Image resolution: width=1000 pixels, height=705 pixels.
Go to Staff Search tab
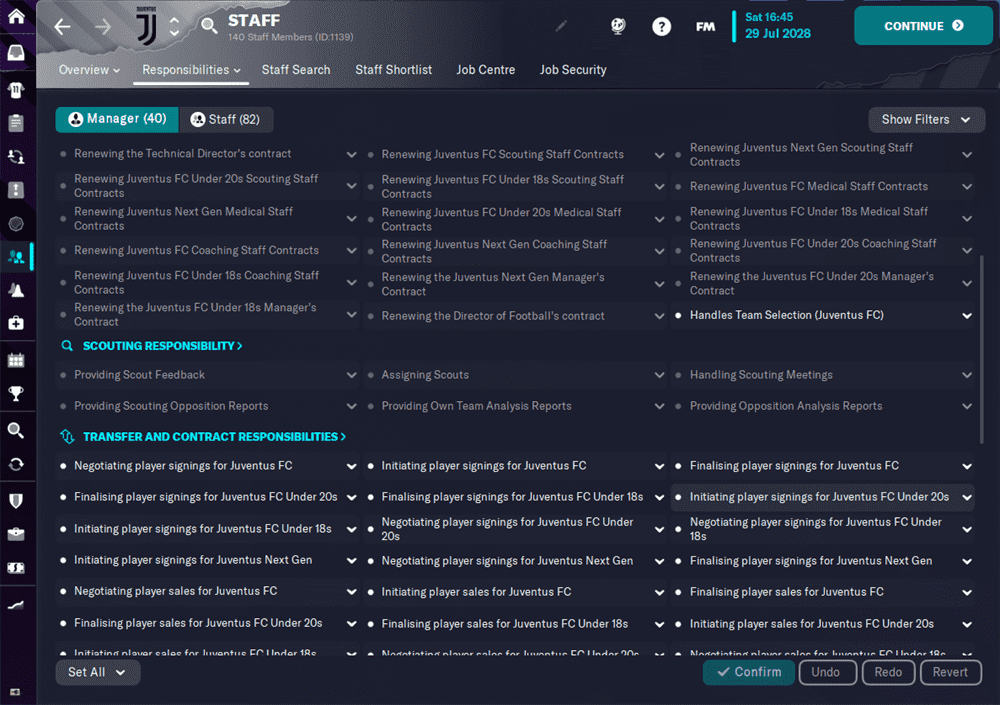click(x=296, y=70)
